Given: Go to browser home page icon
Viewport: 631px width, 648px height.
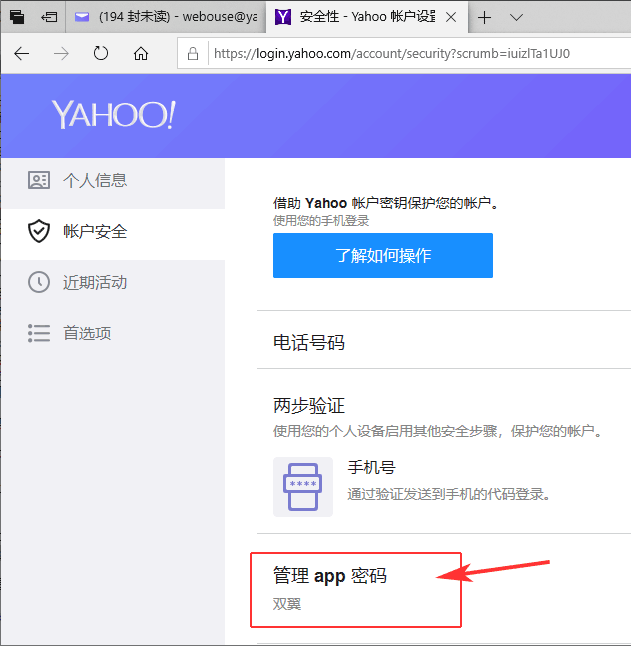Looking at the screenshot, I should coord(141,53).
